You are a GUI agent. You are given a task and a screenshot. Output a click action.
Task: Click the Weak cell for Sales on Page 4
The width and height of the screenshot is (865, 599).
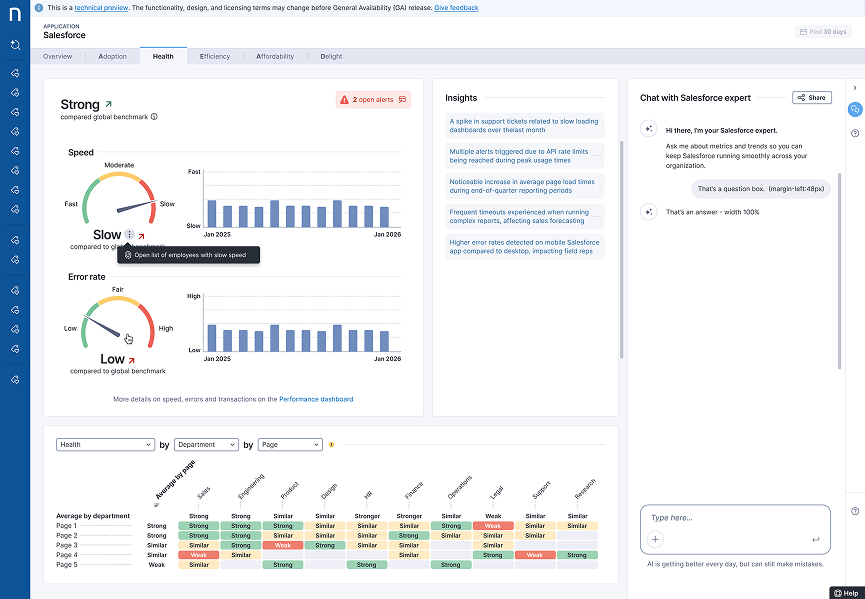199,555
